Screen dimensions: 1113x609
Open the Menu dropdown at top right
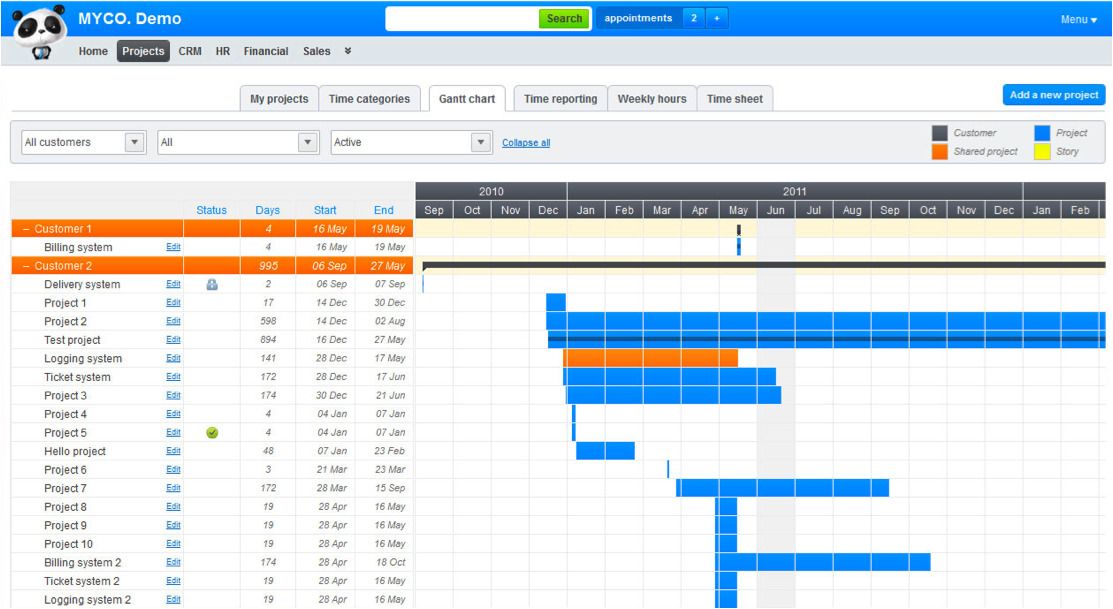click(x=1080, y=17)
